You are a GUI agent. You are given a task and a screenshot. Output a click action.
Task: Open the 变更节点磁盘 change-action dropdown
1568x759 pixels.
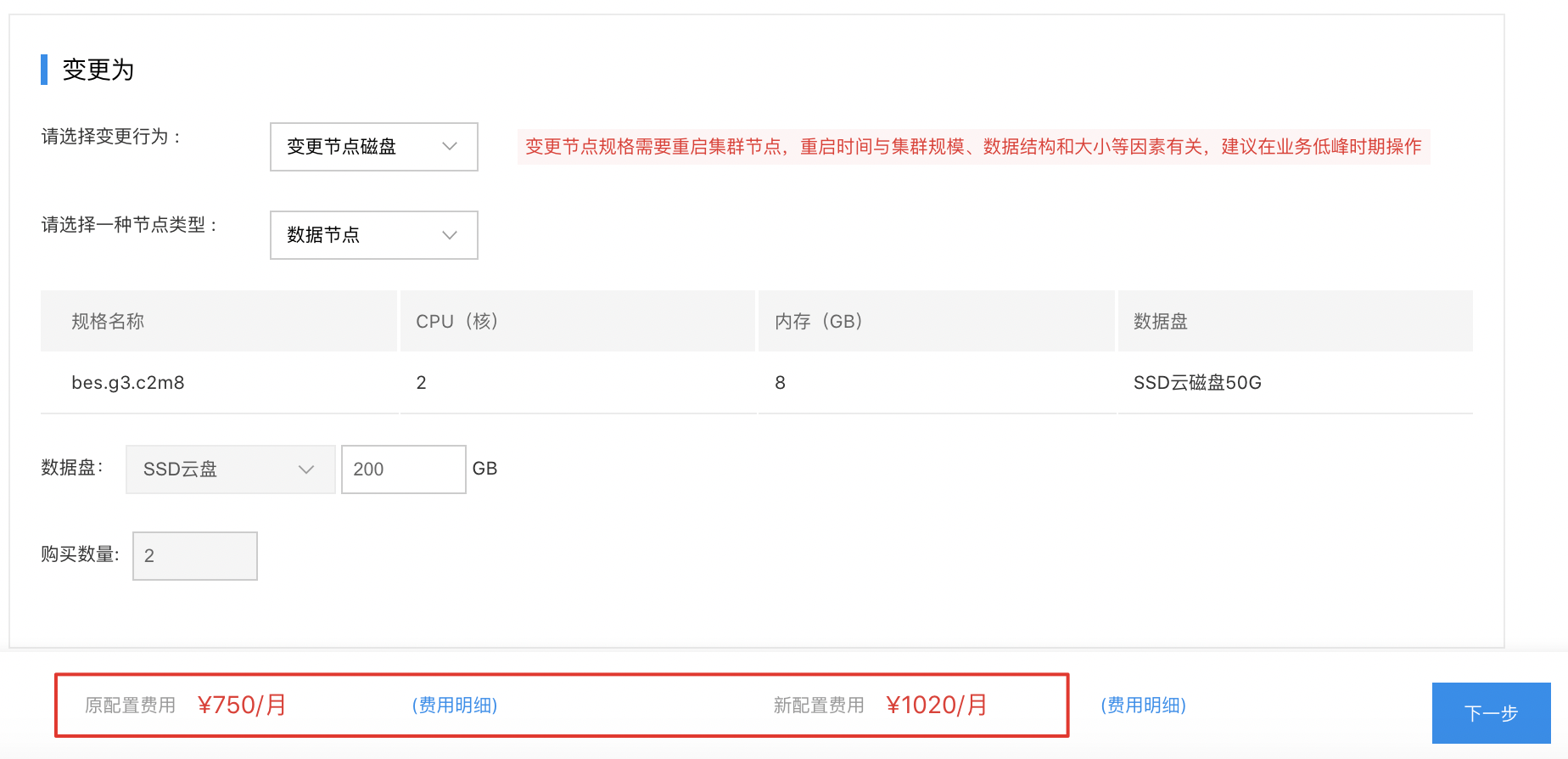(x=373, y=147)
